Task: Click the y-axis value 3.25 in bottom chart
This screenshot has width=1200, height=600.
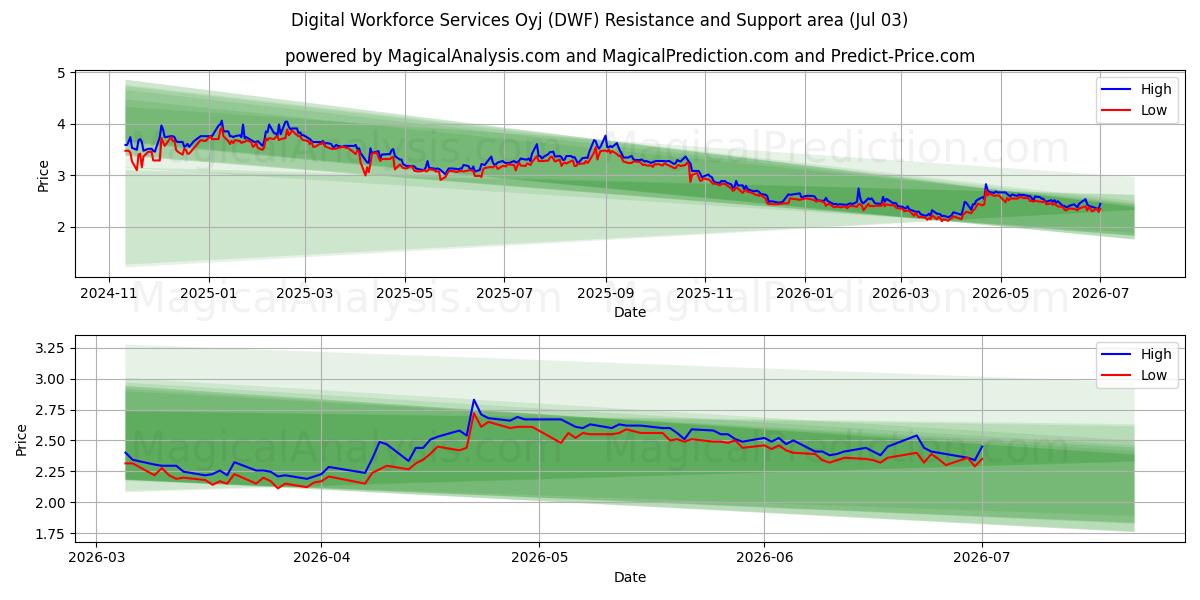Action: pos(51,348)
